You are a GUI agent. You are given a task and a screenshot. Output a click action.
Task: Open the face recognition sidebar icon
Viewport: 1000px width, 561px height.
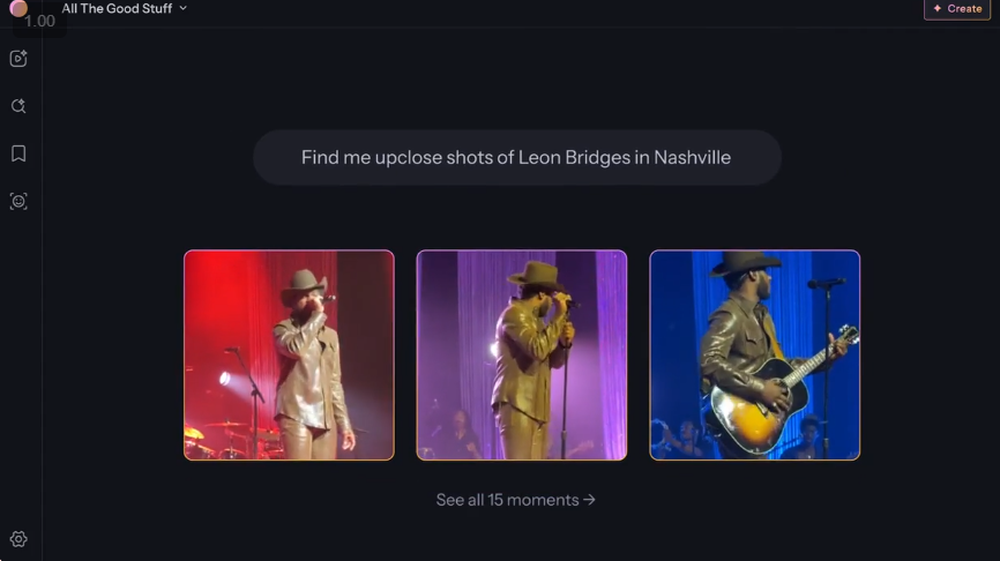18,201
